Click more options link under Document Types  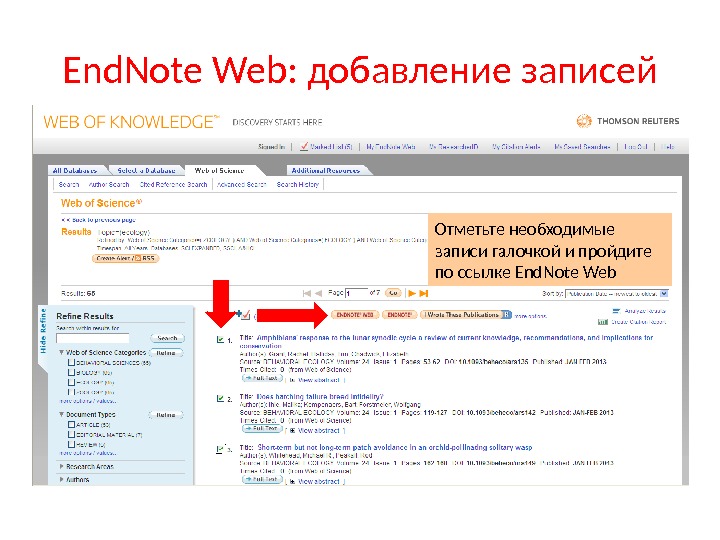click(88, 453)
